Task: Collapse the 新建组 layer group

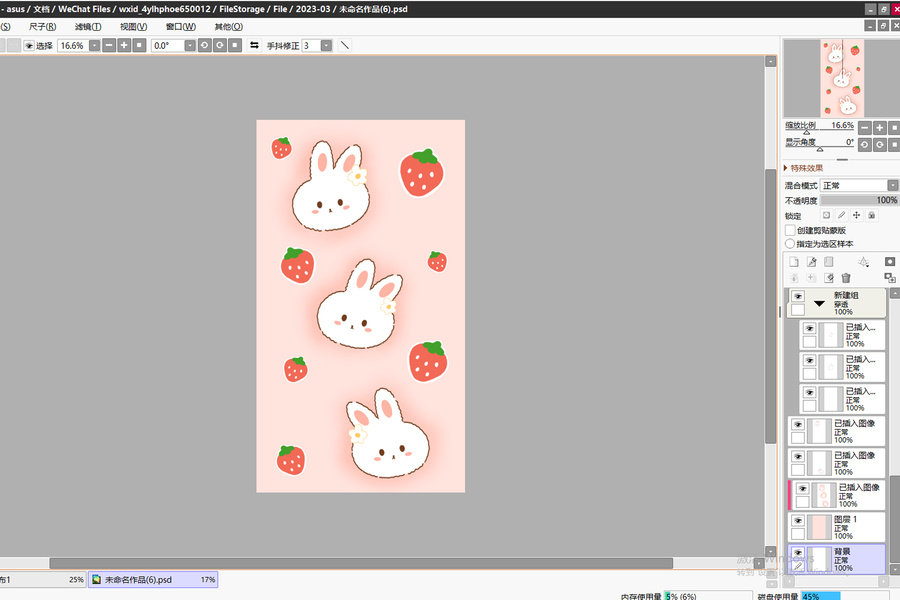Action: [819, 303]
